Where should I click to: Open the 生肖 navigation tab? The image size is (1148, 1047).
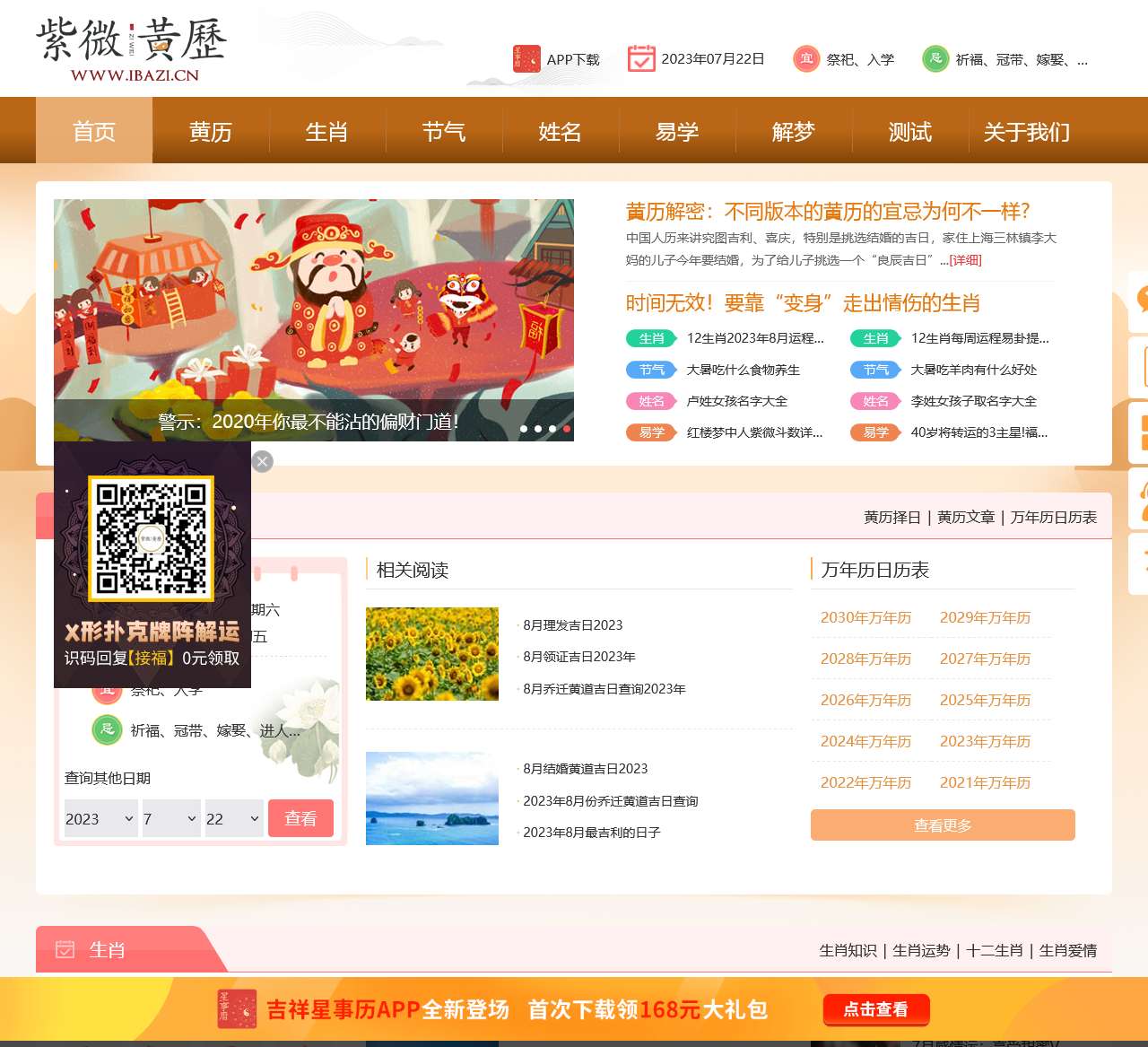327,131
